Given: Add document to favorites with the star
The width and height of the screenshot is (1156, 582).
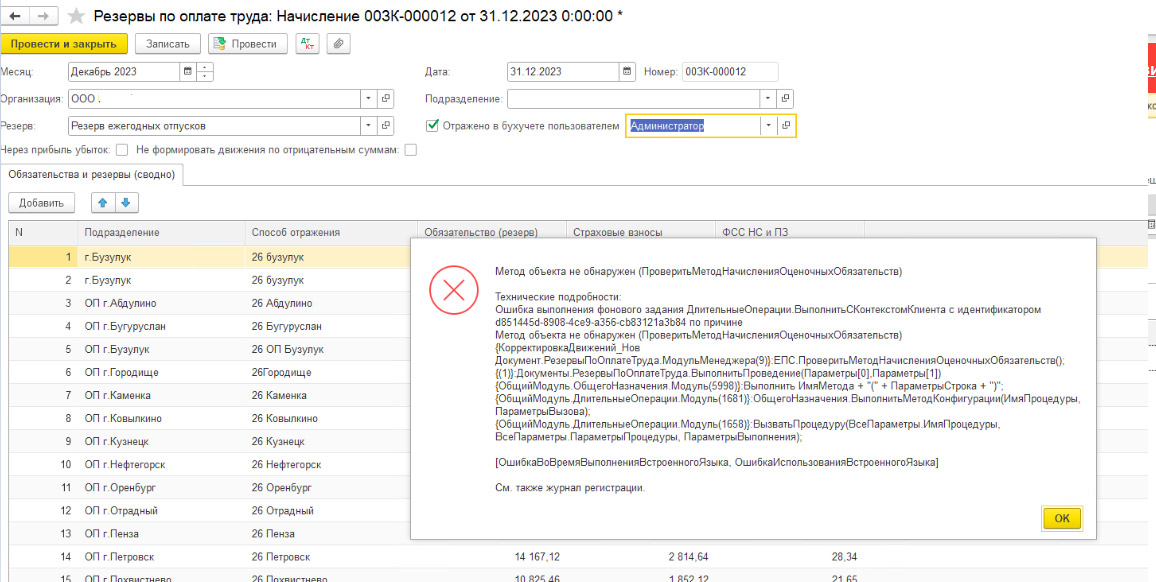Looking at the screenshot, I should (x=75, y=15).
